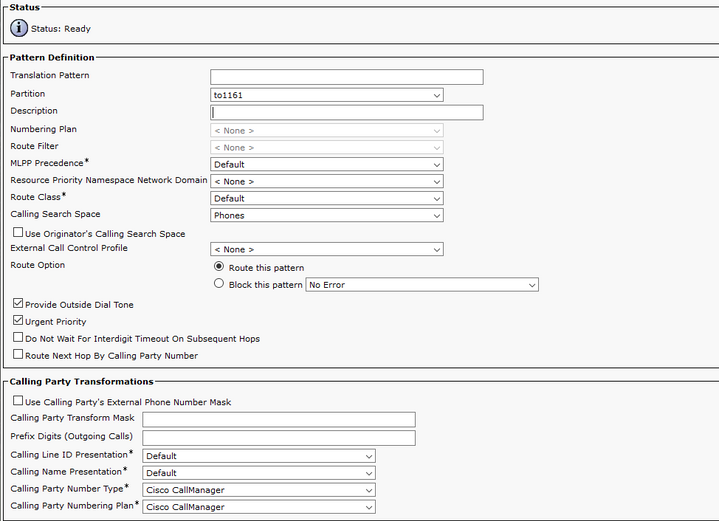Screen dimensions: 719x521
Task: Open the No Error block reason dropdown
Action: (422, 284)
